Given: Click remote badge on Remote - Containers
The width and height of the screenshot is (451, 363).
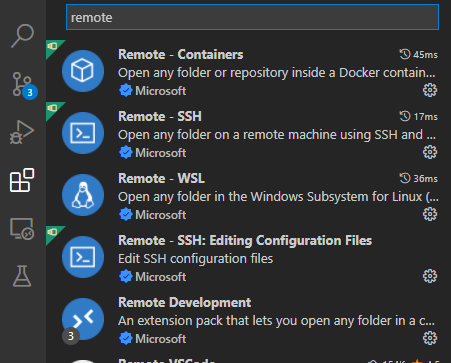Looking at the screenshot, I should click(53, 47).
